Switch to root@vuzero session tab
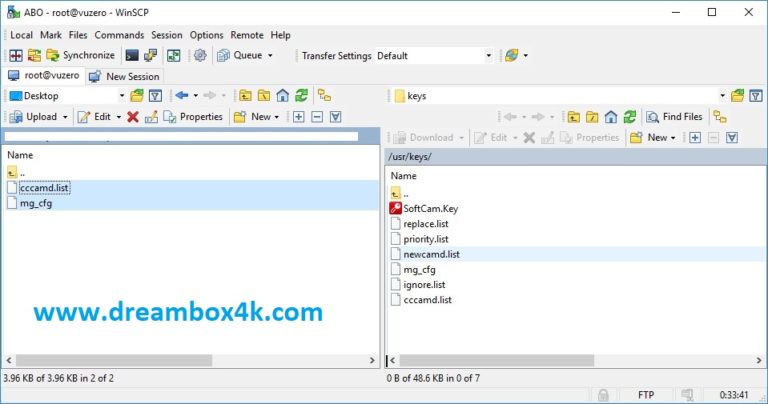 tap(43, 75)
